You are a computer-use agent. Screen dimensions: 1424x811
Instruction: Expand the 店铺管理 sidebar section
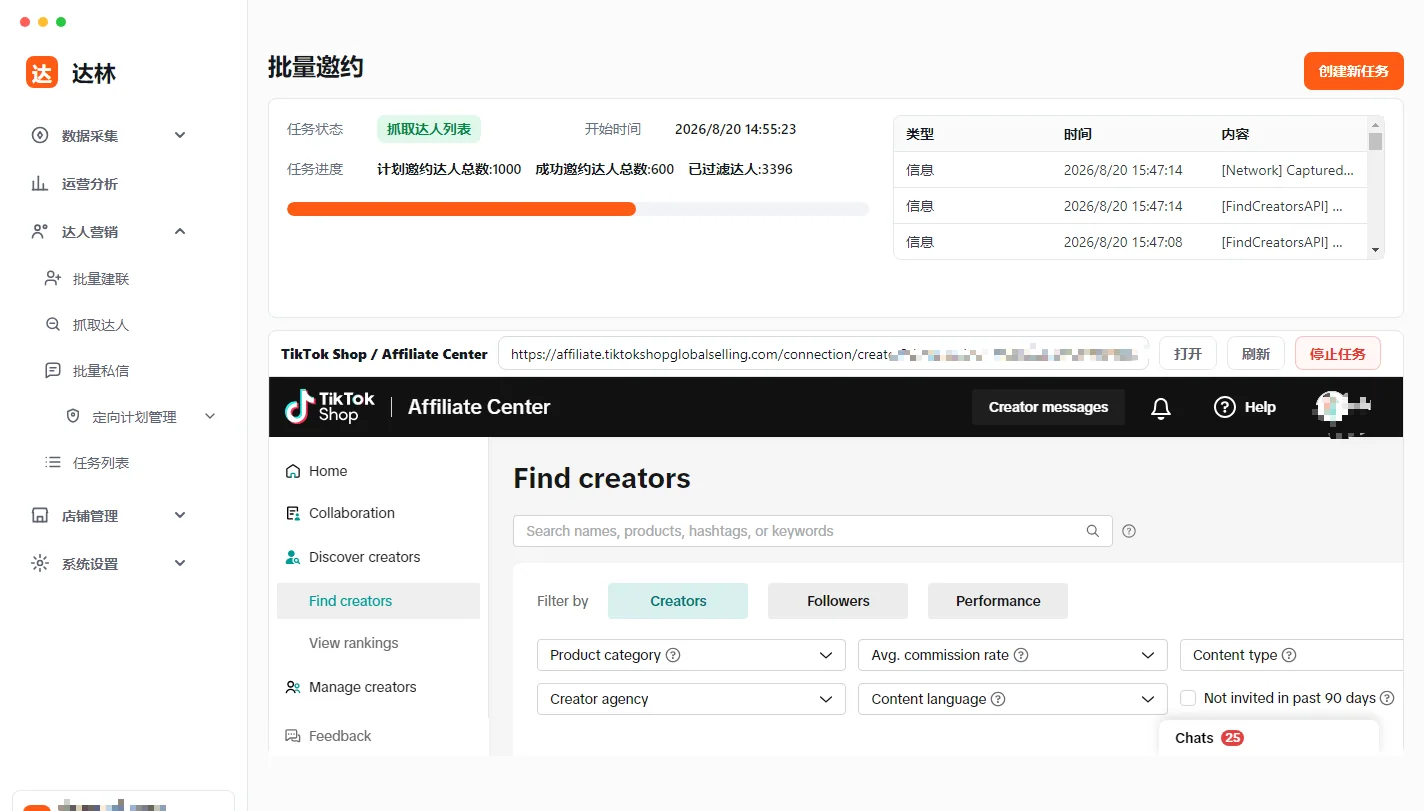180,515
